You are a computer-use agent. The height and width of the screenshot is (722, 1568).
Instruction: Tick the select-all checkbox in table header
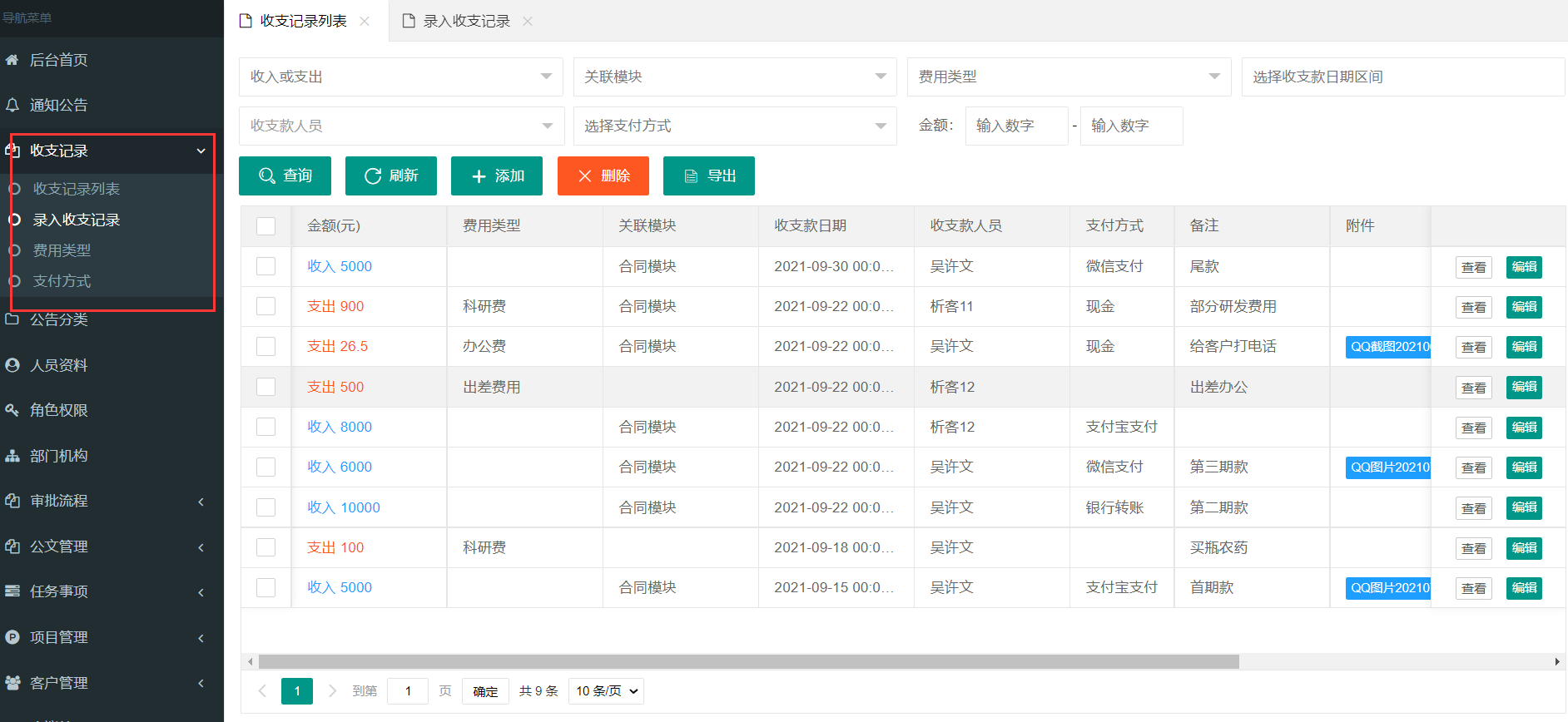265,226
